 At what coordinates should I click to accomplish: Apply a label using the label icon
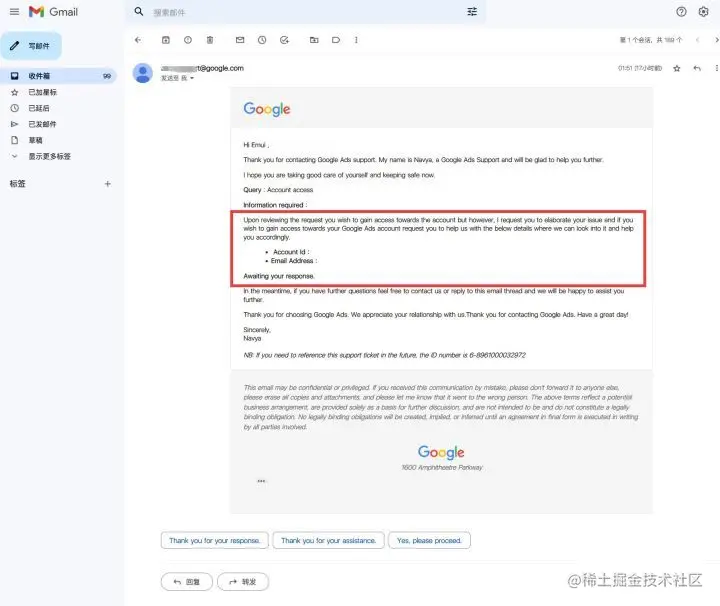[336, 40]
